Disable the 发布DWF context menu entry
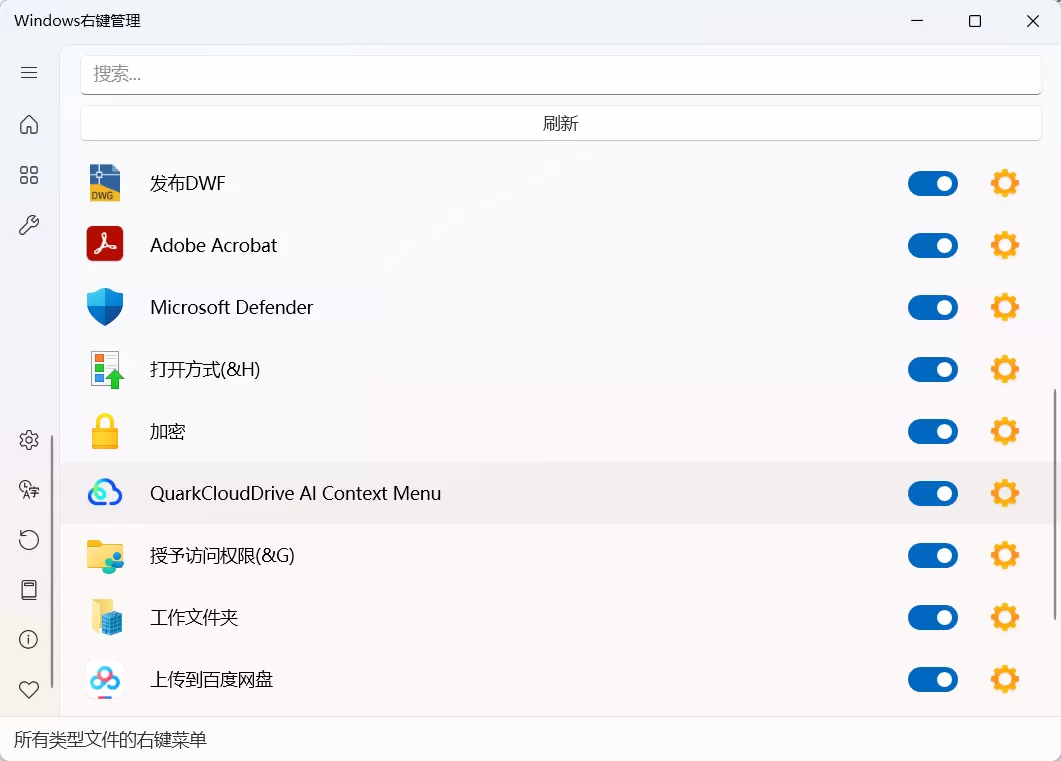This screenshot has width=1061, height=761. coord(932,183)
